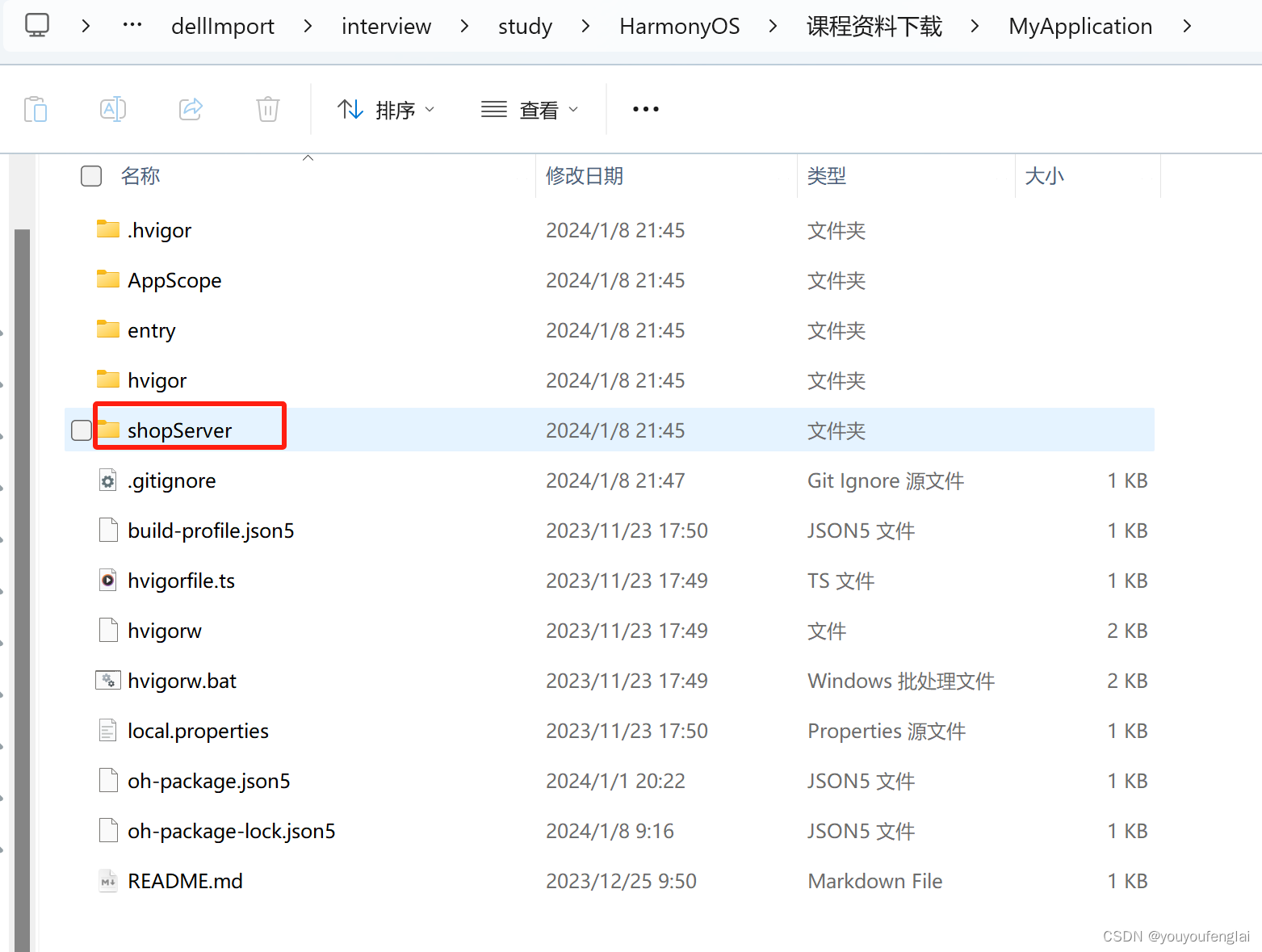The width and height of the screenshot is (1262, 952).
Task: Expand the chevron after the monitor icon
Action: [x=86, y=26]
